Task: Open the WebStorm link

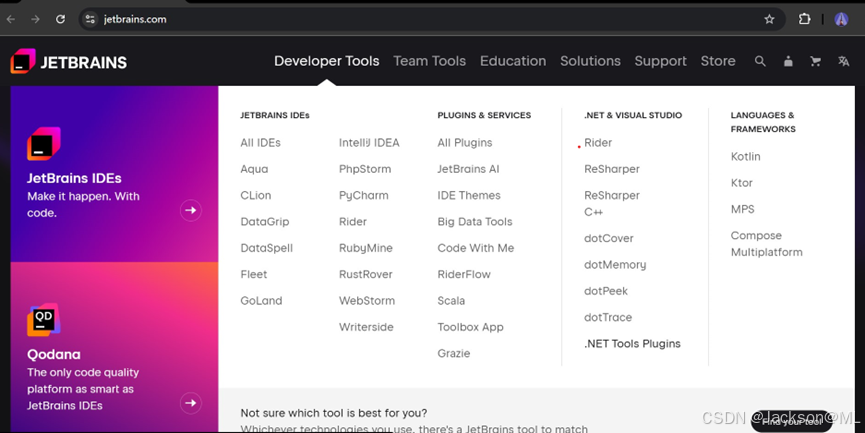Action: [x=367, y=301]
